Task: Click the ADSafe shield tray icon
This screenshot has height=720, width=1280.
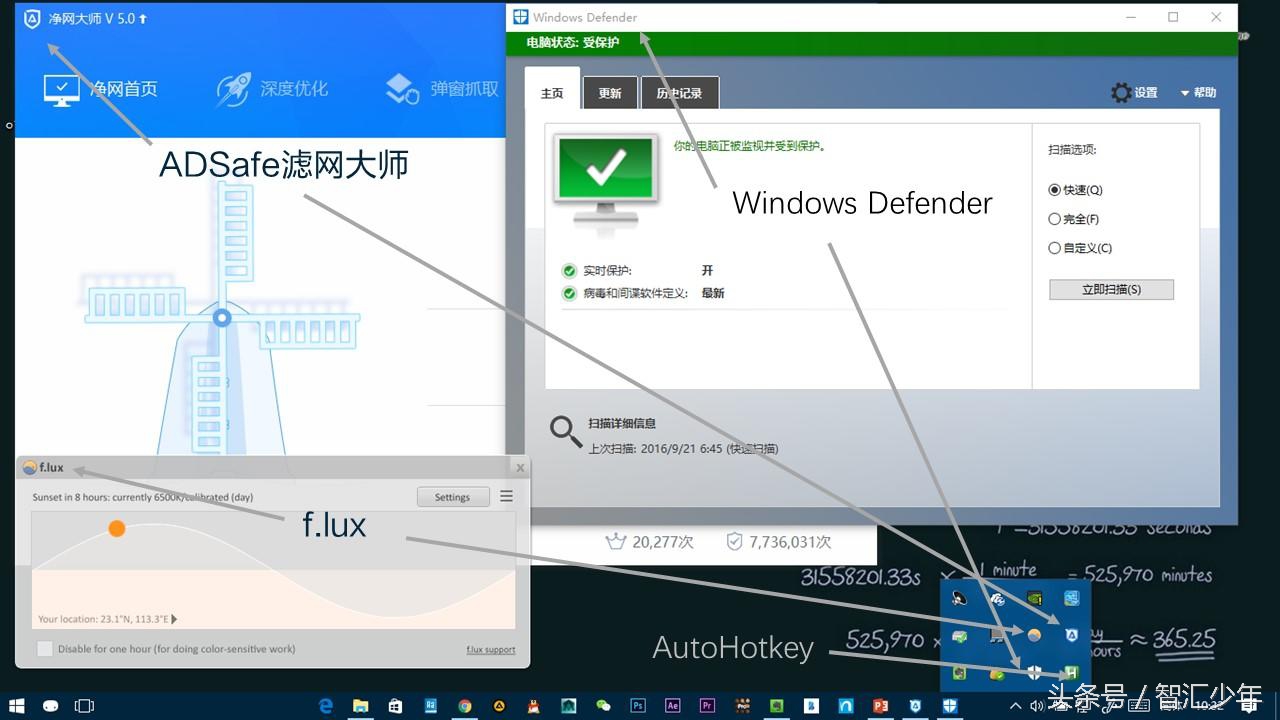Action: click(x=1071, y=635)
